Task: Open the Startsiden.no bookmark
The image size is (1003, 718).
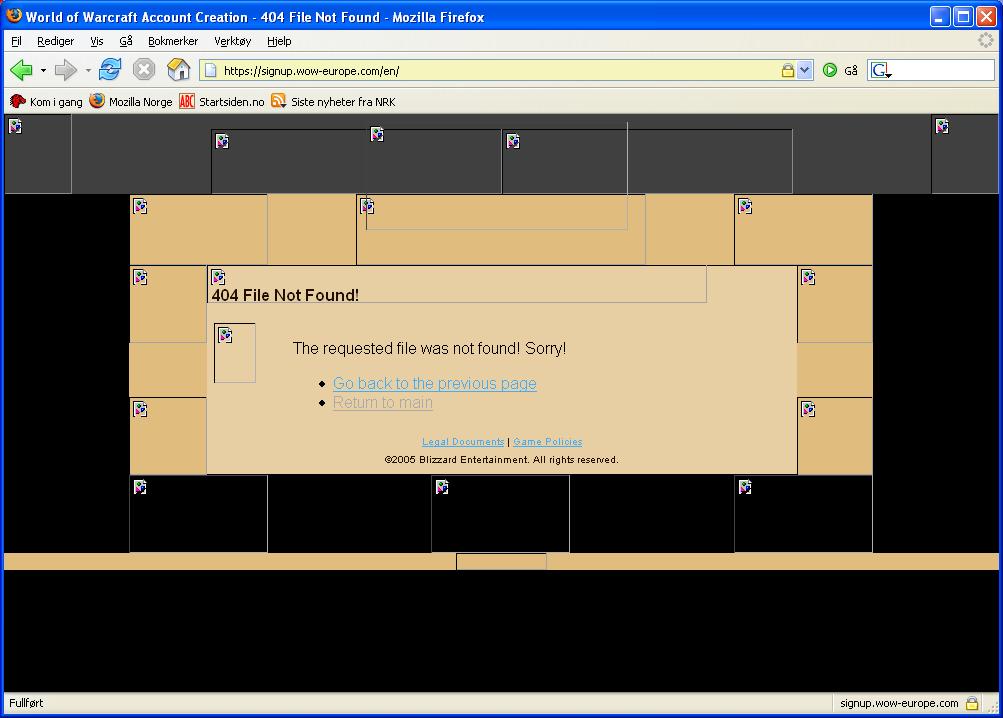Action: tap(222, 102)
